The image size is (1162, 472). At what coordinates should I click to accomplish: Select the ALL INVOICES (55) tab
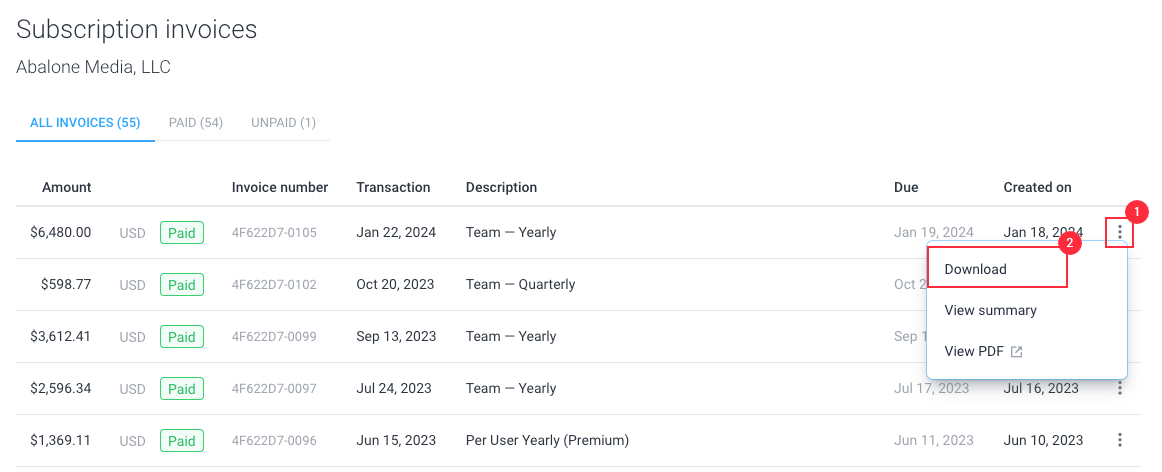tap(85, 122)
